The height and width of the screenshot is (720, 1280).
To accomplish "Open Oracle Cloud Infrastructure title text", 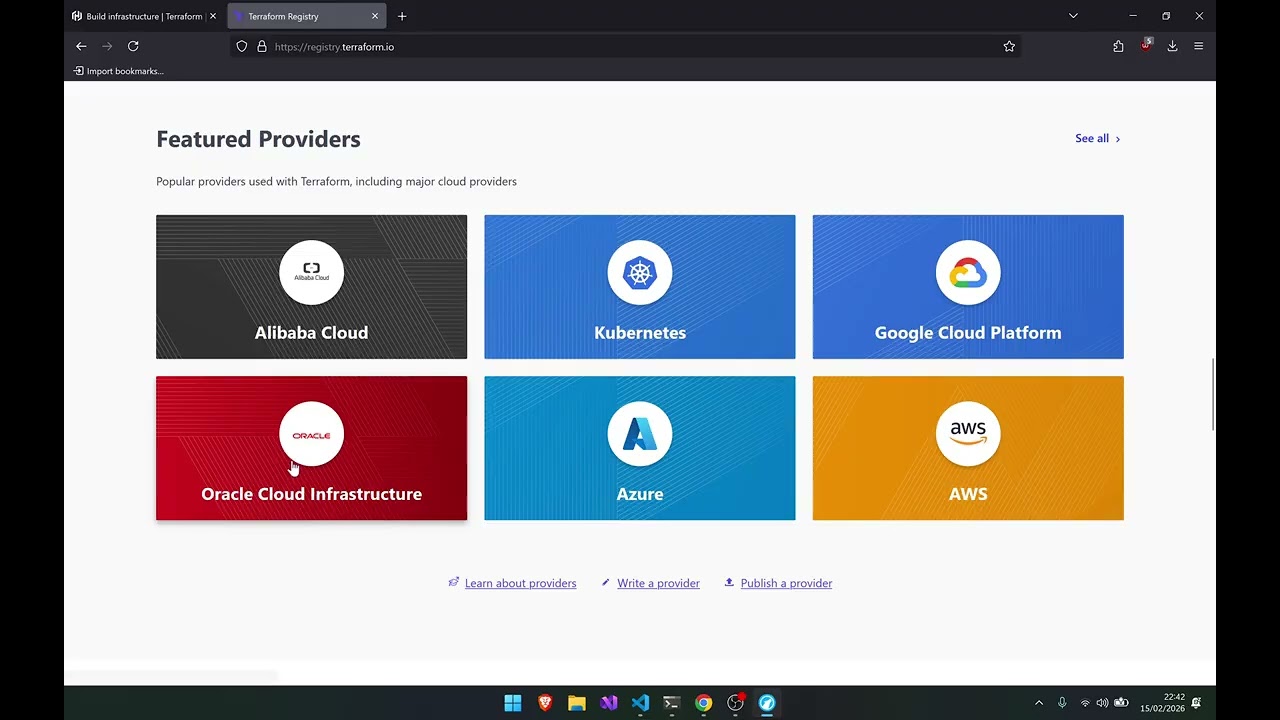I will point(311,494).
